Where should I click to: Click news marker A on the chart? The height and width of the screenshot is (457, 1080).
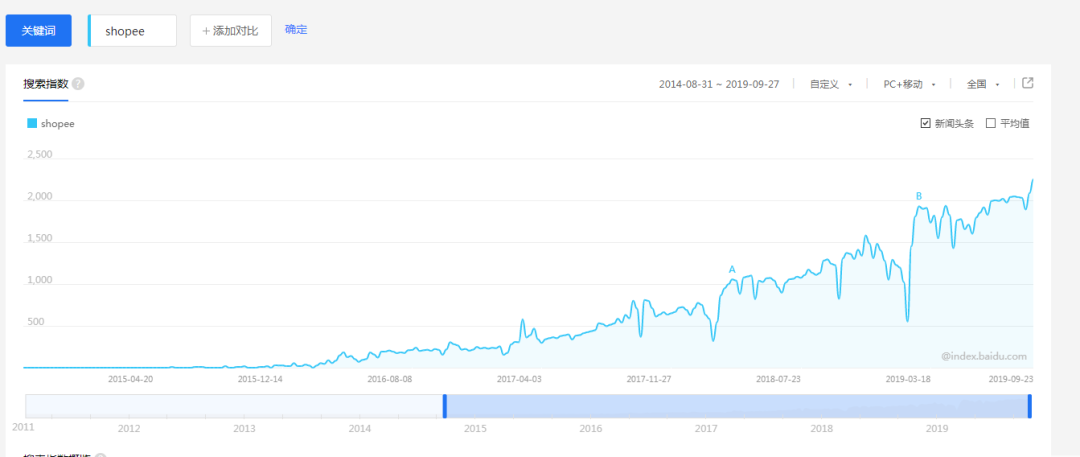coord(732,270)
